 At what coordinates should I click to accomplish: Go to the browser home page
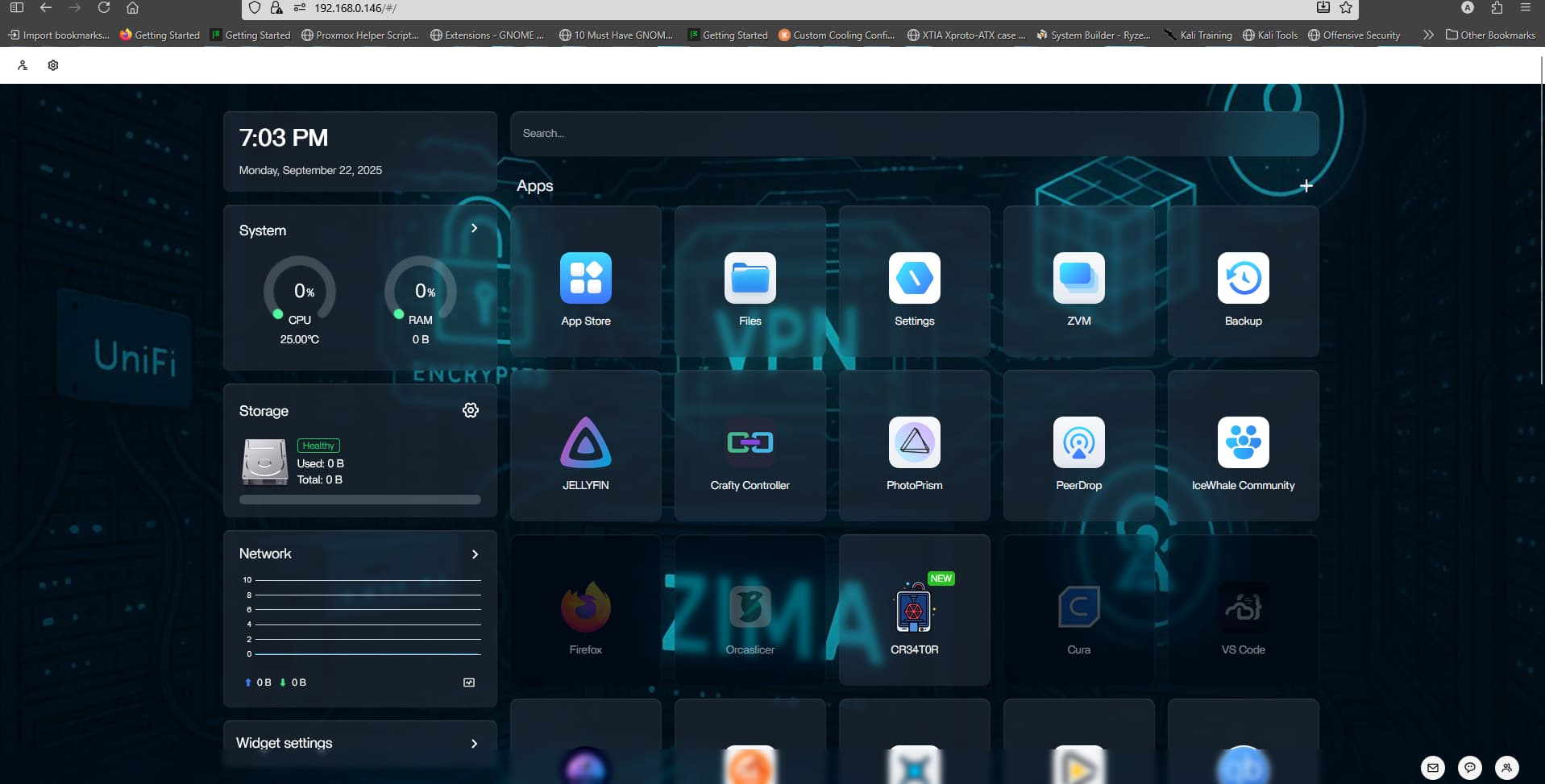[x=133, y=8]
